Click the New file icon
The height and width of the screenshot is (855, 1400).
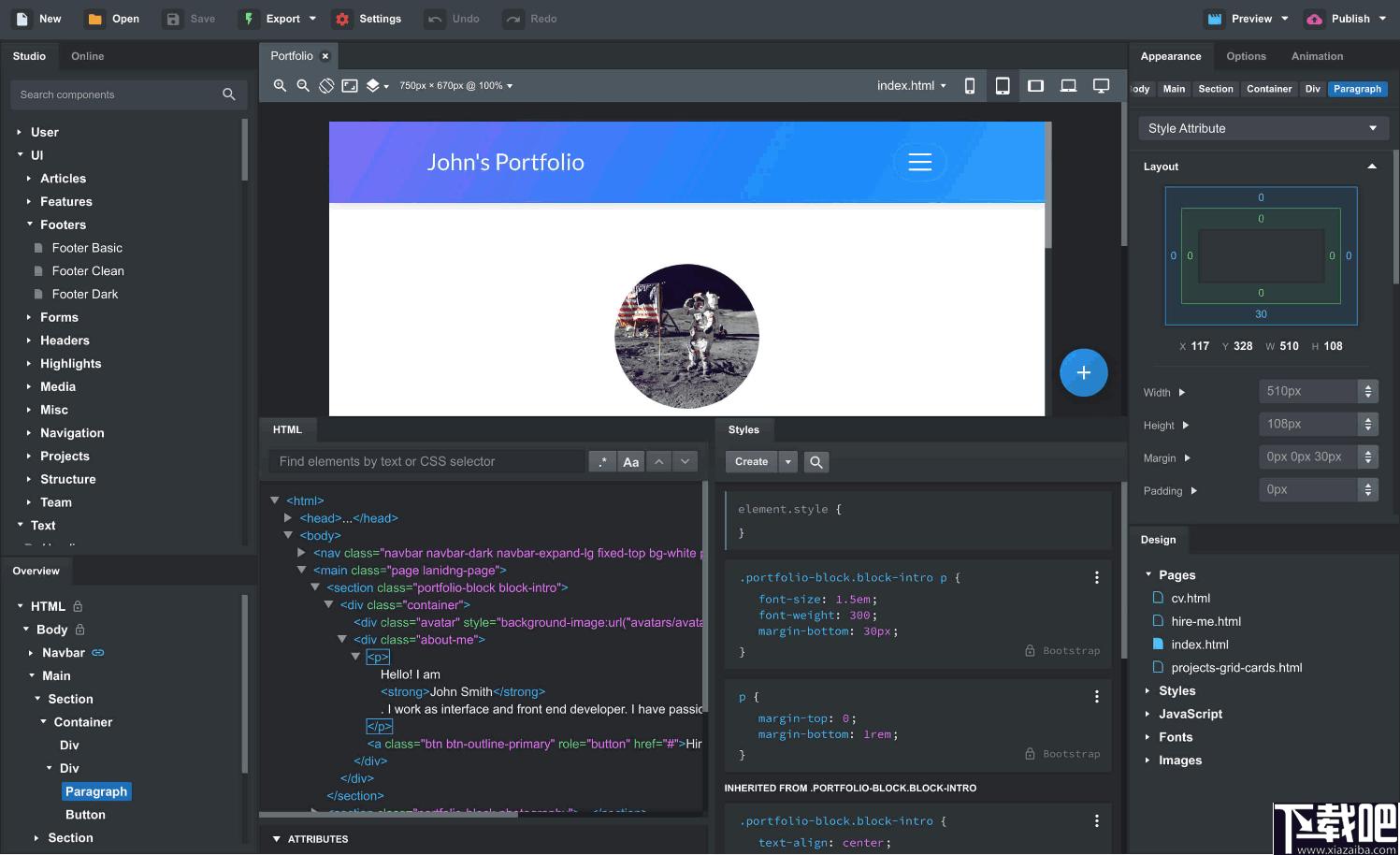(x=22, y=19)
